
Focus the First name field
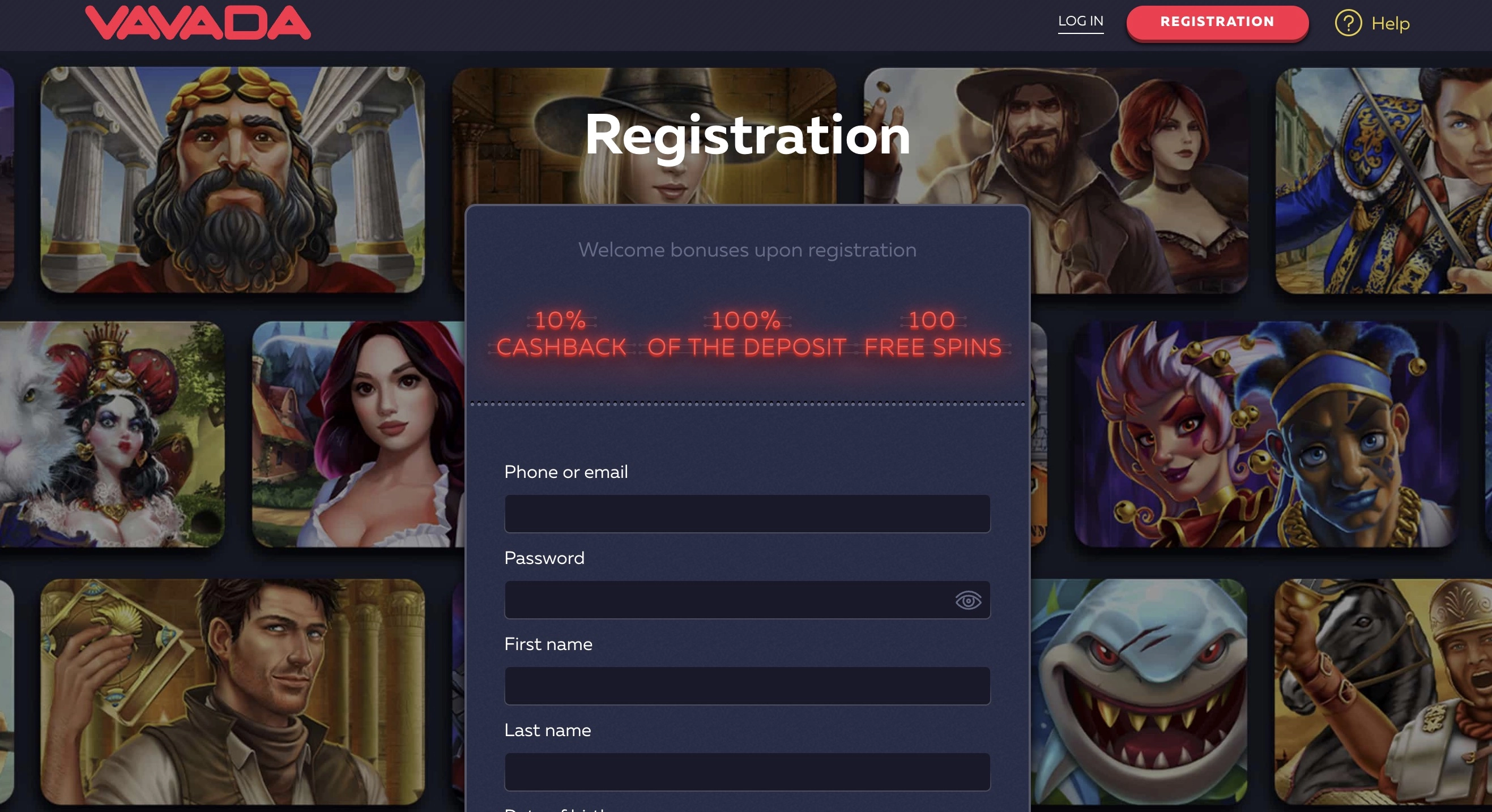point(747,686)
